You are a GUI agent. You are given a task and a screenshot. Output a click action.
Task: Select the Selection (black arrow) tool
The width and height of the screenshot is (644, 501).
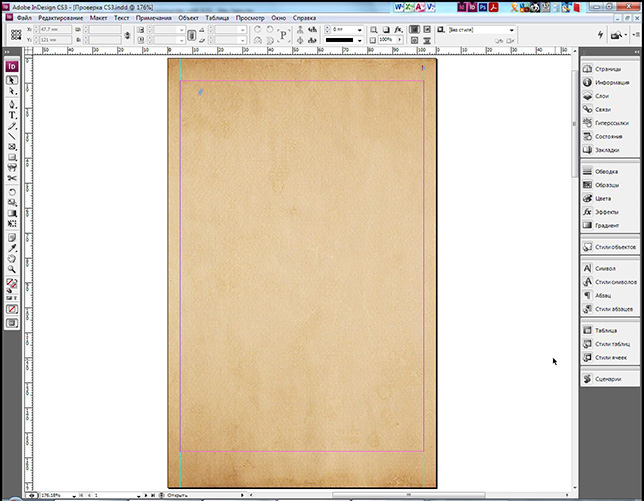pos(12,80)
